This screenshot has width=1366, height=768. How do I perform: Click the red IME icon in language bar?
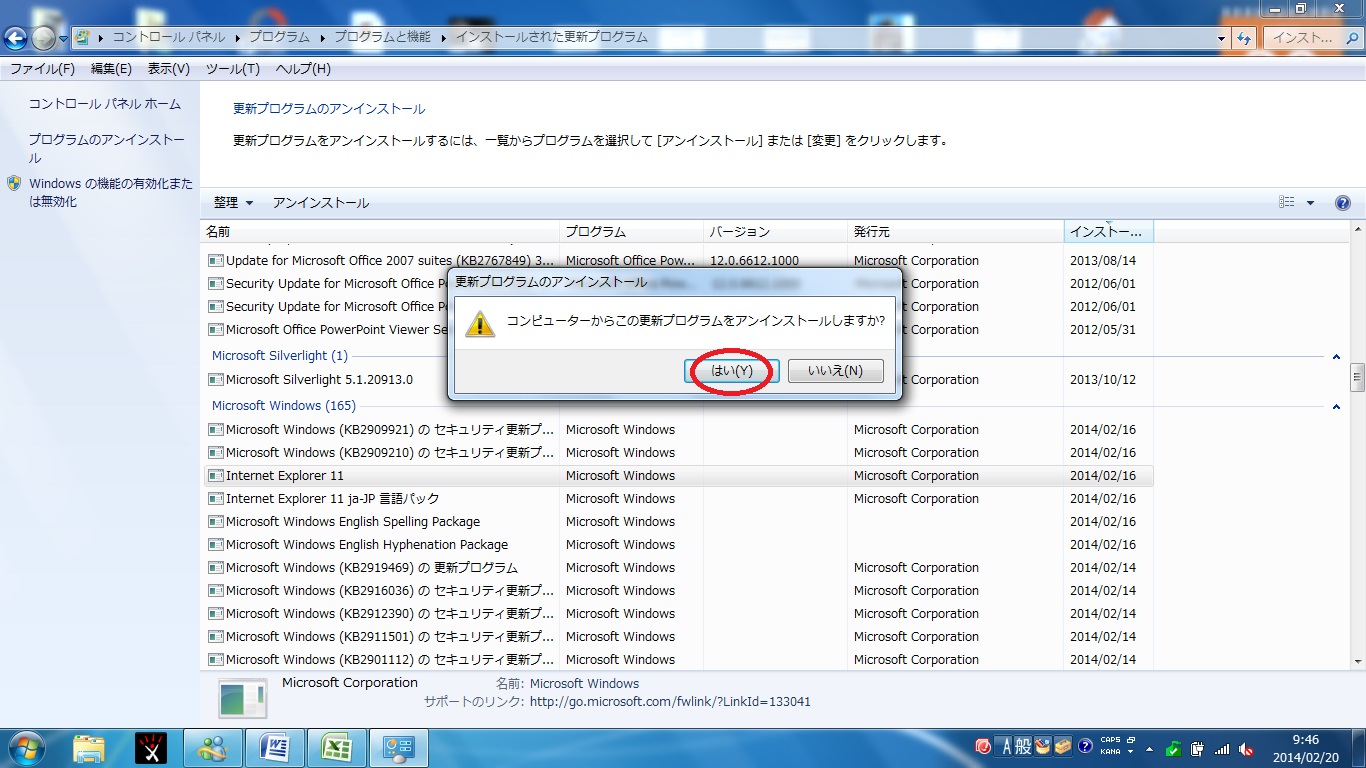(983, 747)
